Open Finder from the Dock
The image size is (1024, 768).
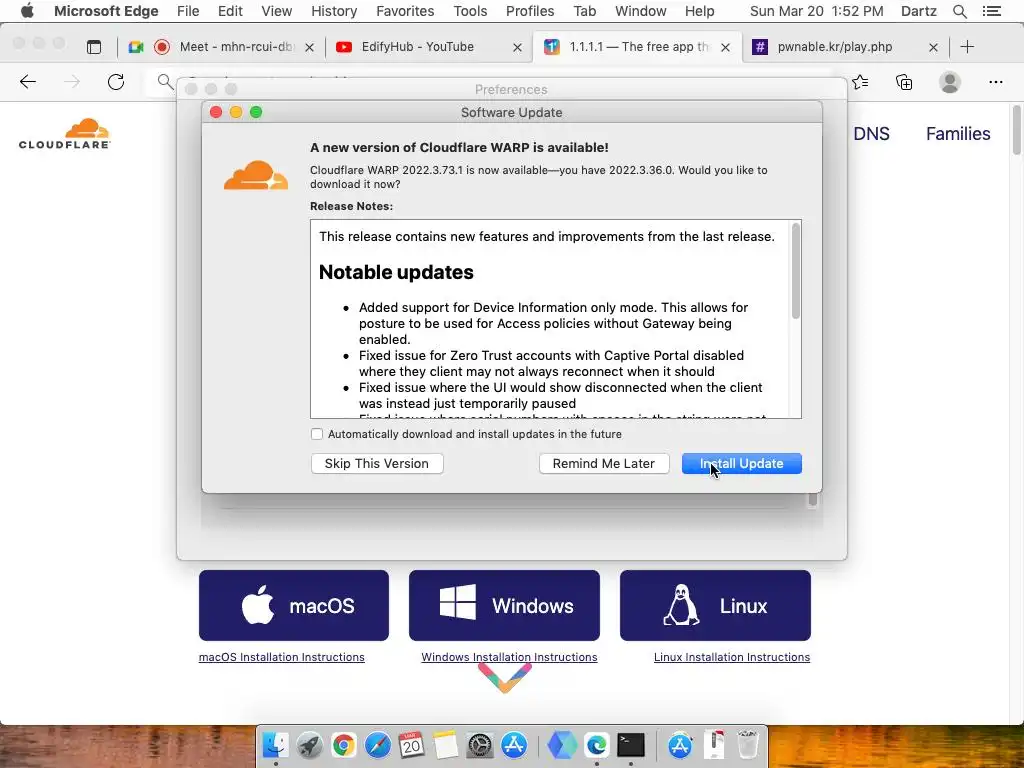[276, 744]
